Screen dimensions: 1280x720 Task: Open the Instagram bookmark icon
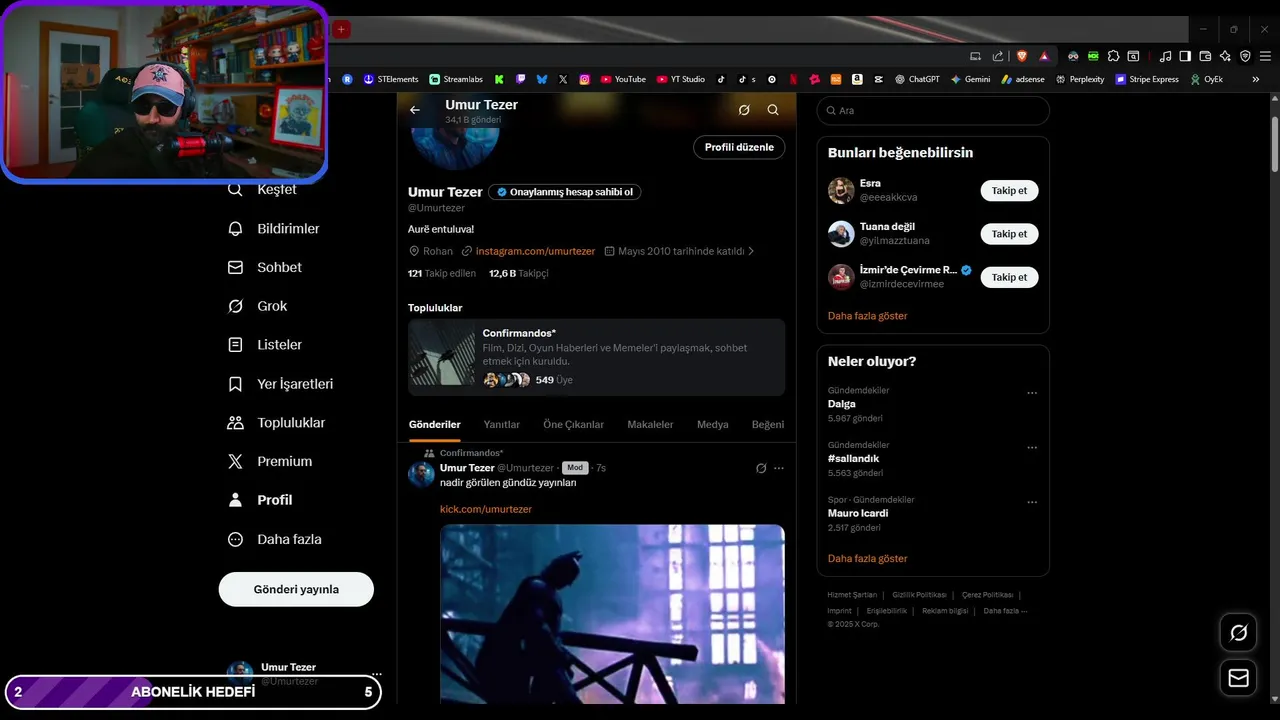tap(585, 79)
